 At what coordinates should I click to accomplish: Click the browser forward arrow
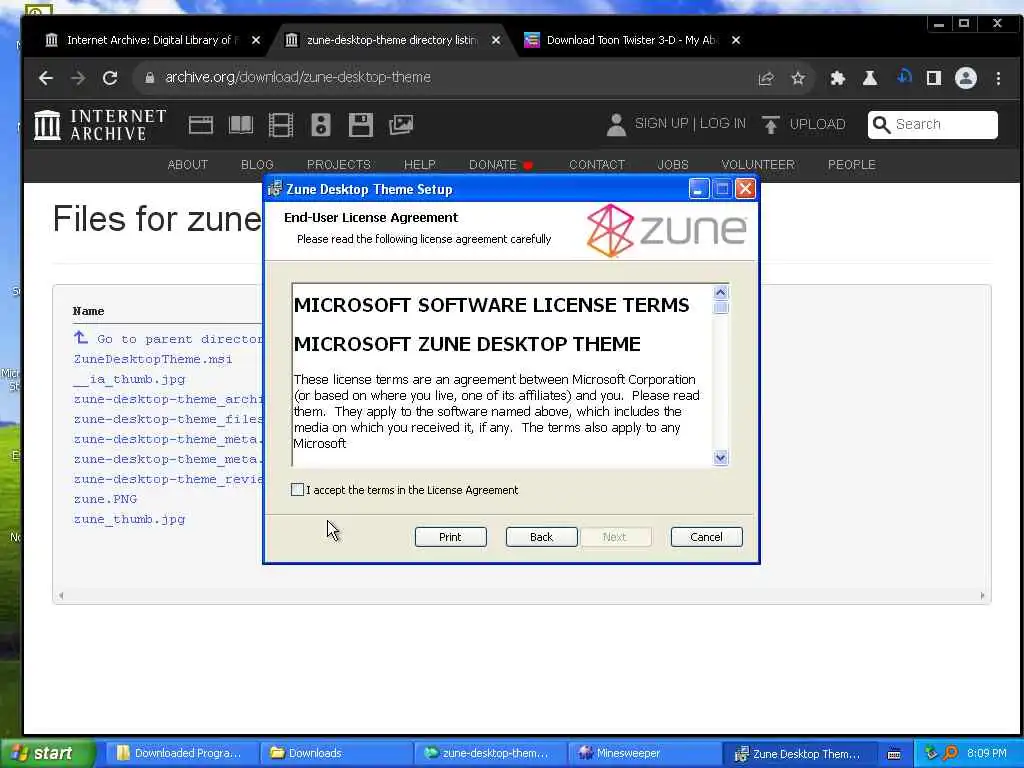pyautogui.click(x=78, y=78)
